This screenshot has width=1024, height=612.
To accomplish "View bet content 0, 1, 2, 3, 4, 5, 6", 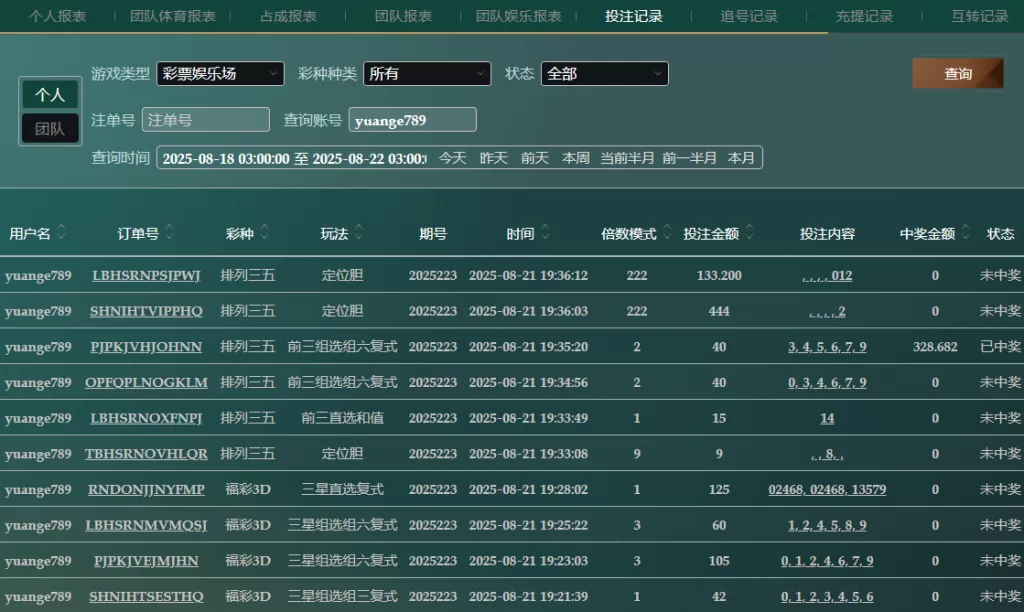I will 827,596.
